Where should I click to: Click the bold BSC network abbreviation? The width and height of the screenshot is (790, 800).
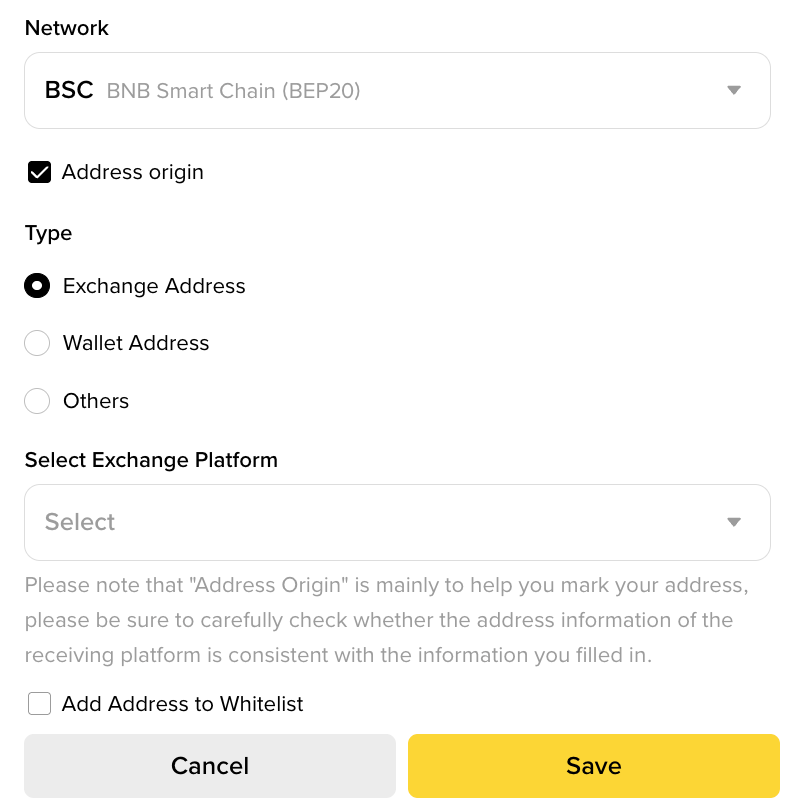[69, 91]
